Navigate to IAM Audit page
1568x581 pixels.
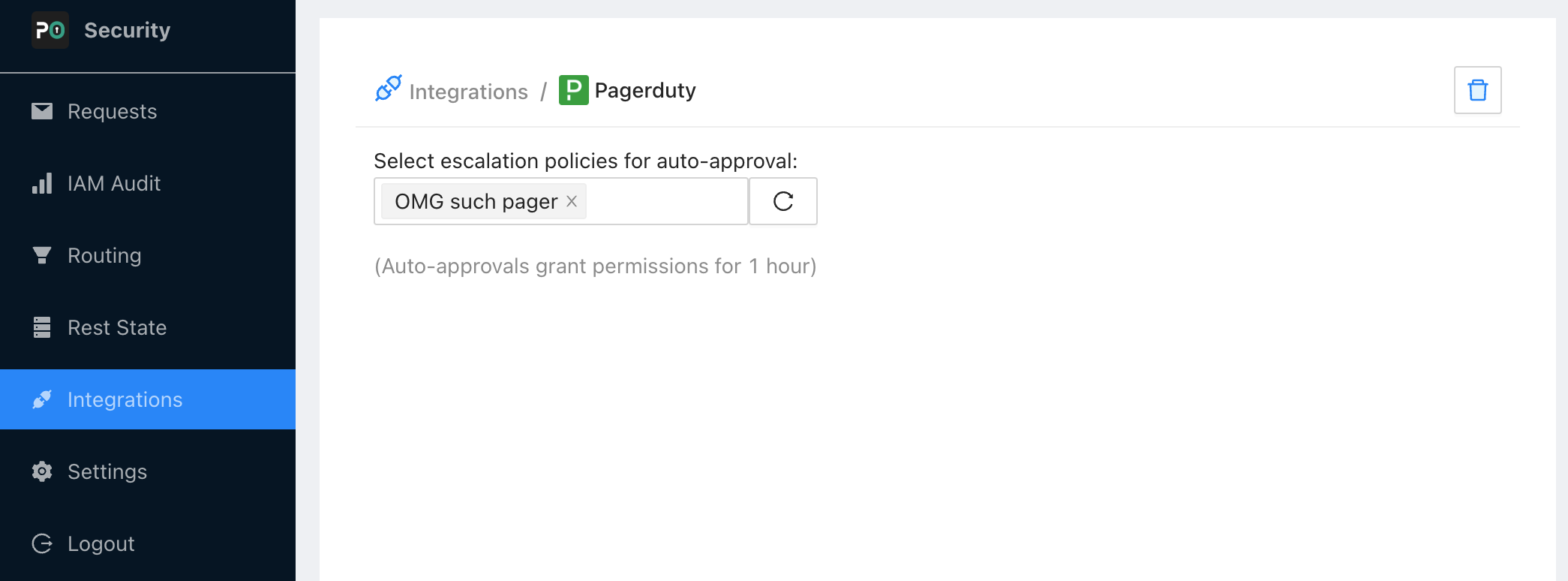click(114, 183)
